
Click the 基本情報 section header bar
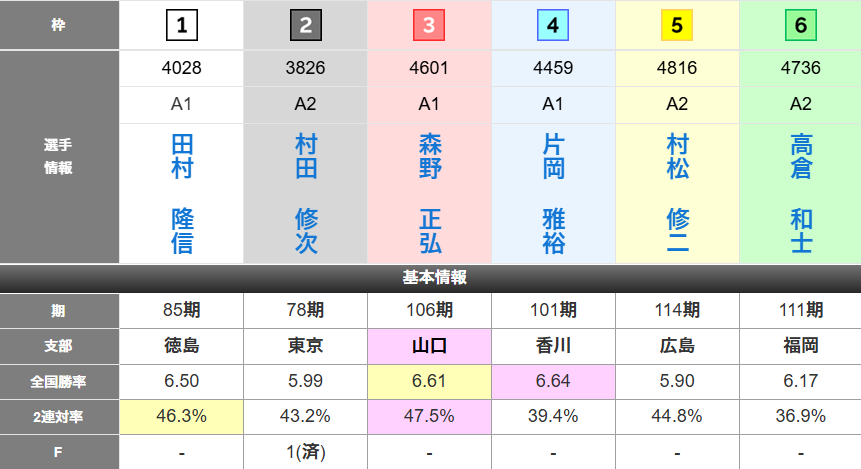pyautogui.click(x=430, y=278)
